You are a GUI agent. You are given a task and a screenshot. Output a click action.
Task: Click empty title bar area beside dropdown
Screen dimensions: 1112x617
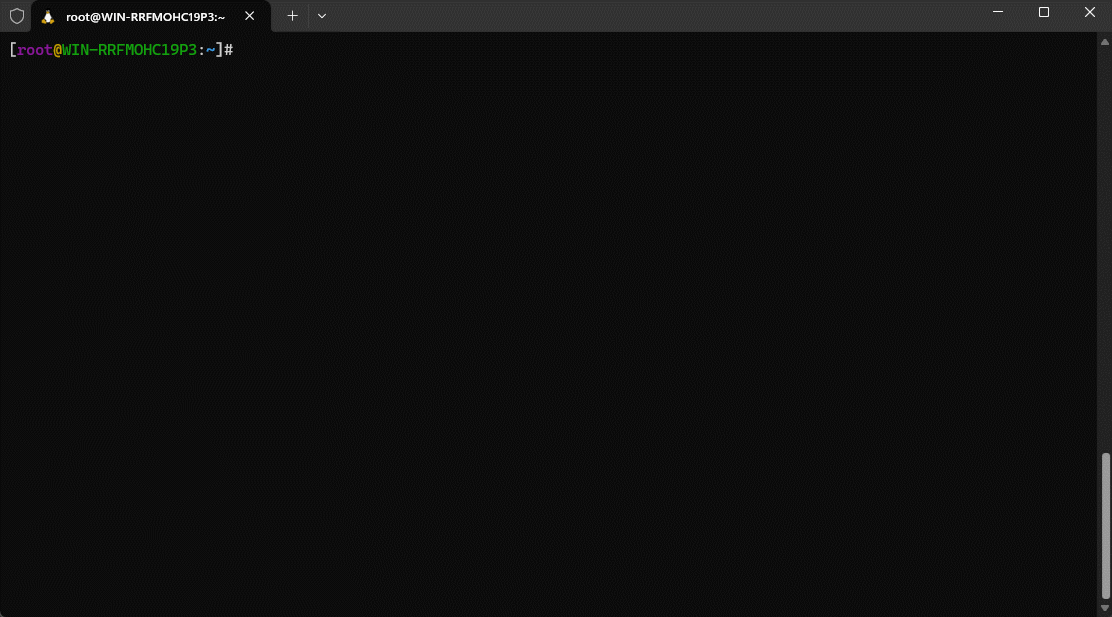tap(650, 16)
